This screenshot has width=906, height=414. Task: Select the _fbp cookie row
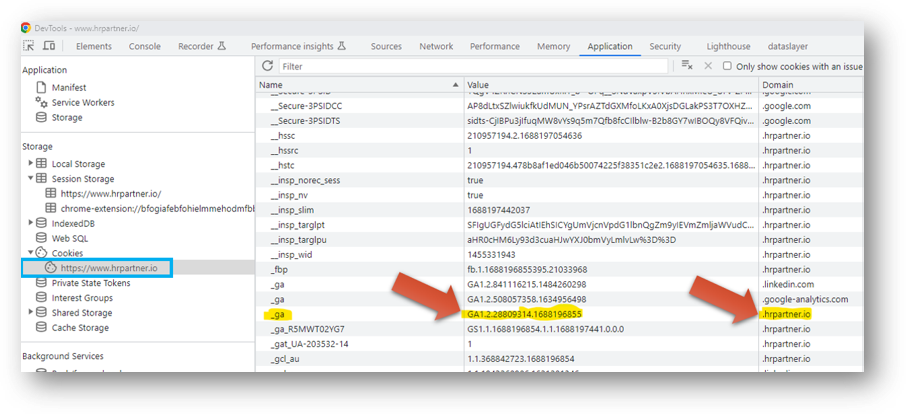(x=560, y=270)
